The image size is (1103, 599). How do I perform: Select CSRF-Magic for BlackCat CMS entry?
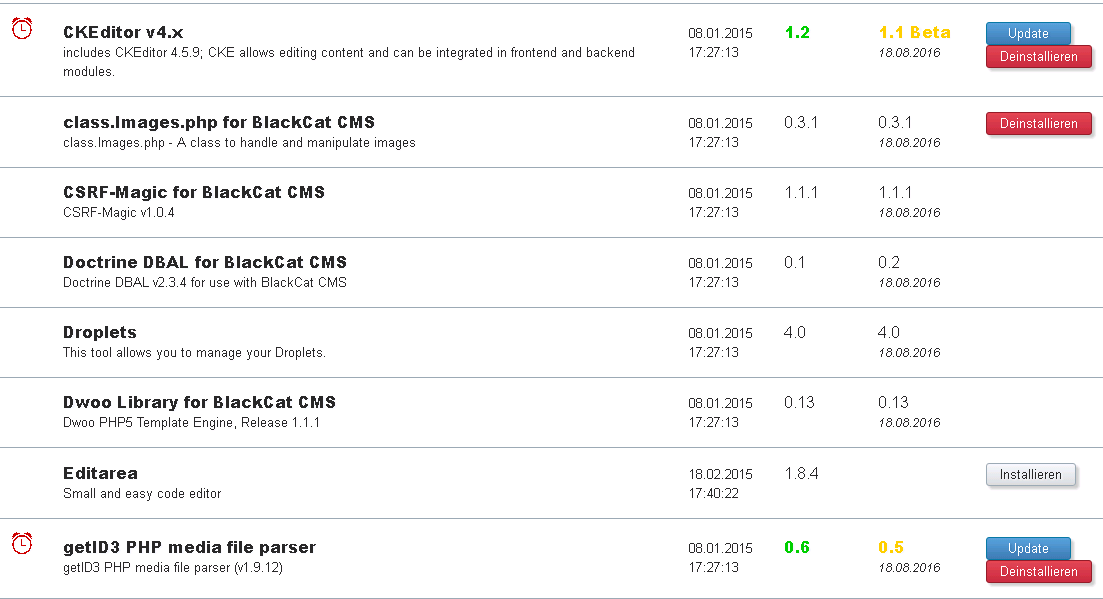[194, 192]
